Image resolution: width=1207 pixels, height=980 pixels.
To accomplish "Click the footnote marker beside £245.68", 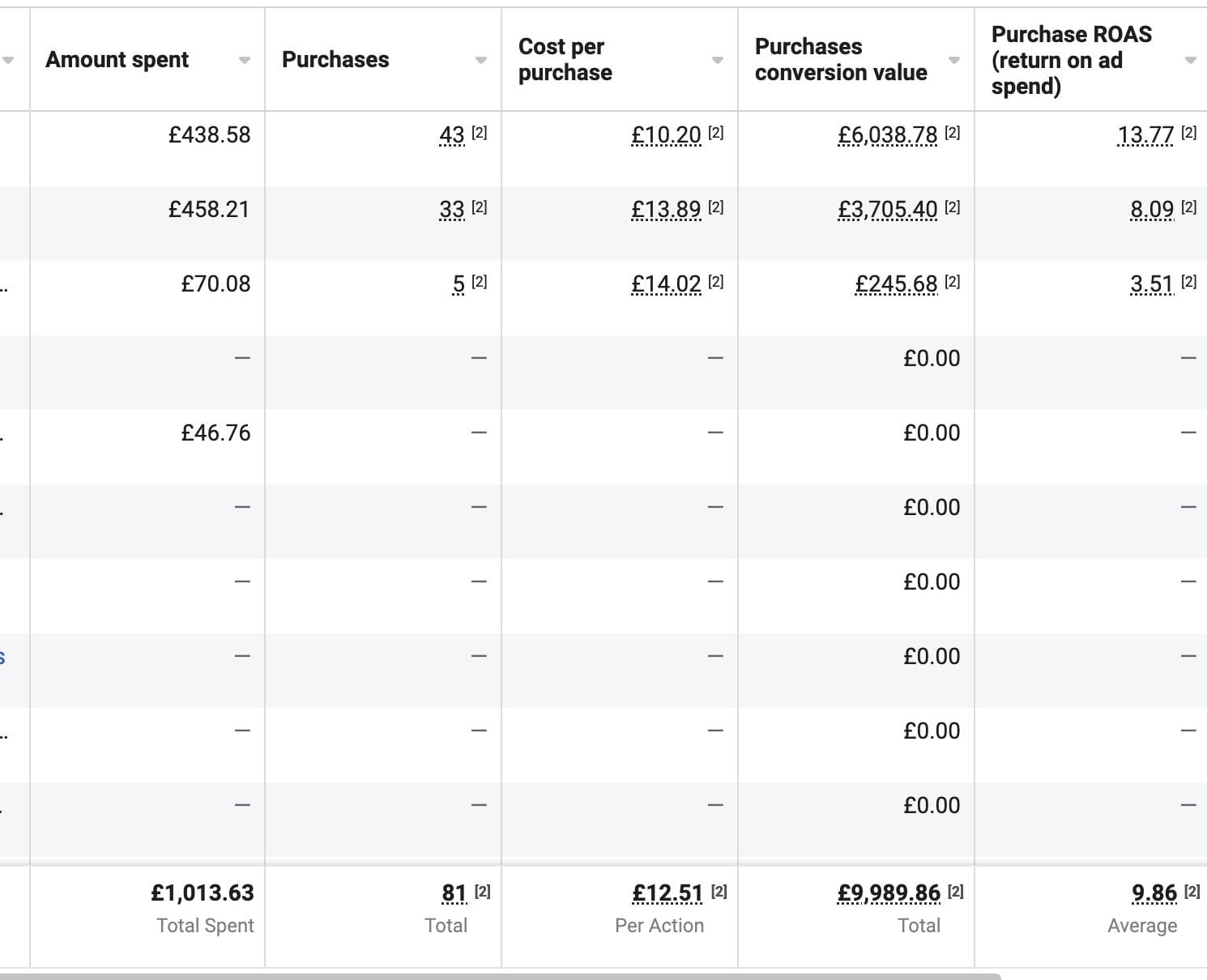I will (x=953, y=282).
